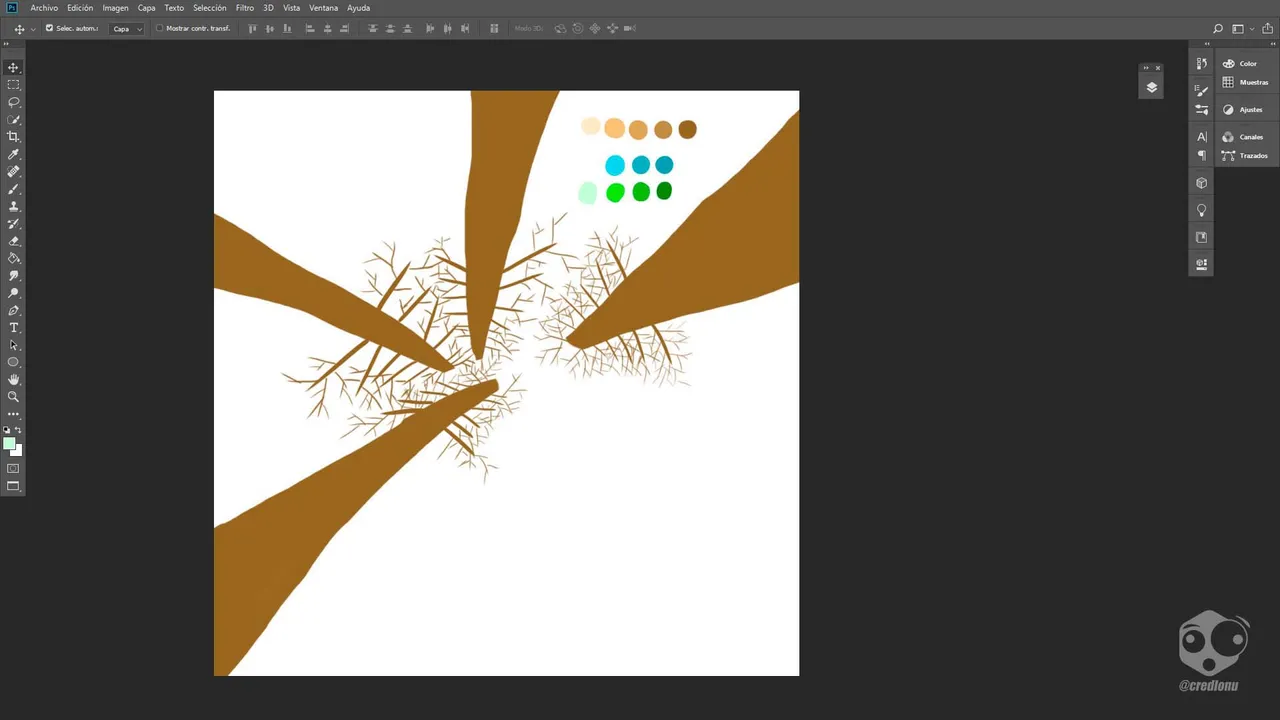
Task: Collapse the Color panels column
Action: [1273, 44]
